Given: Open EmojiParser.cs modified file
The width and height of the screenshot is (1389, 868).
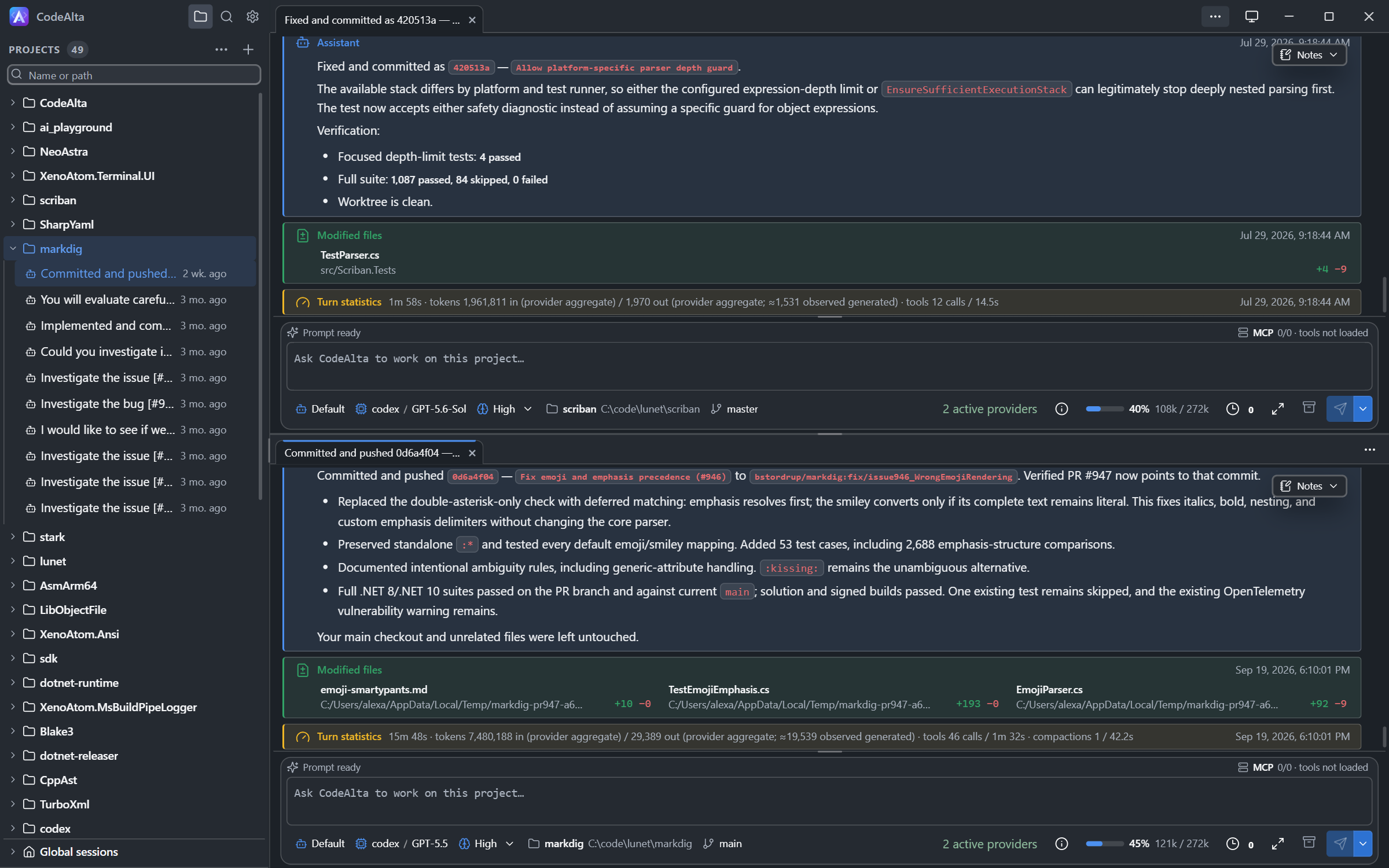Looking at the screenshot, I should tap(1049, 690).
